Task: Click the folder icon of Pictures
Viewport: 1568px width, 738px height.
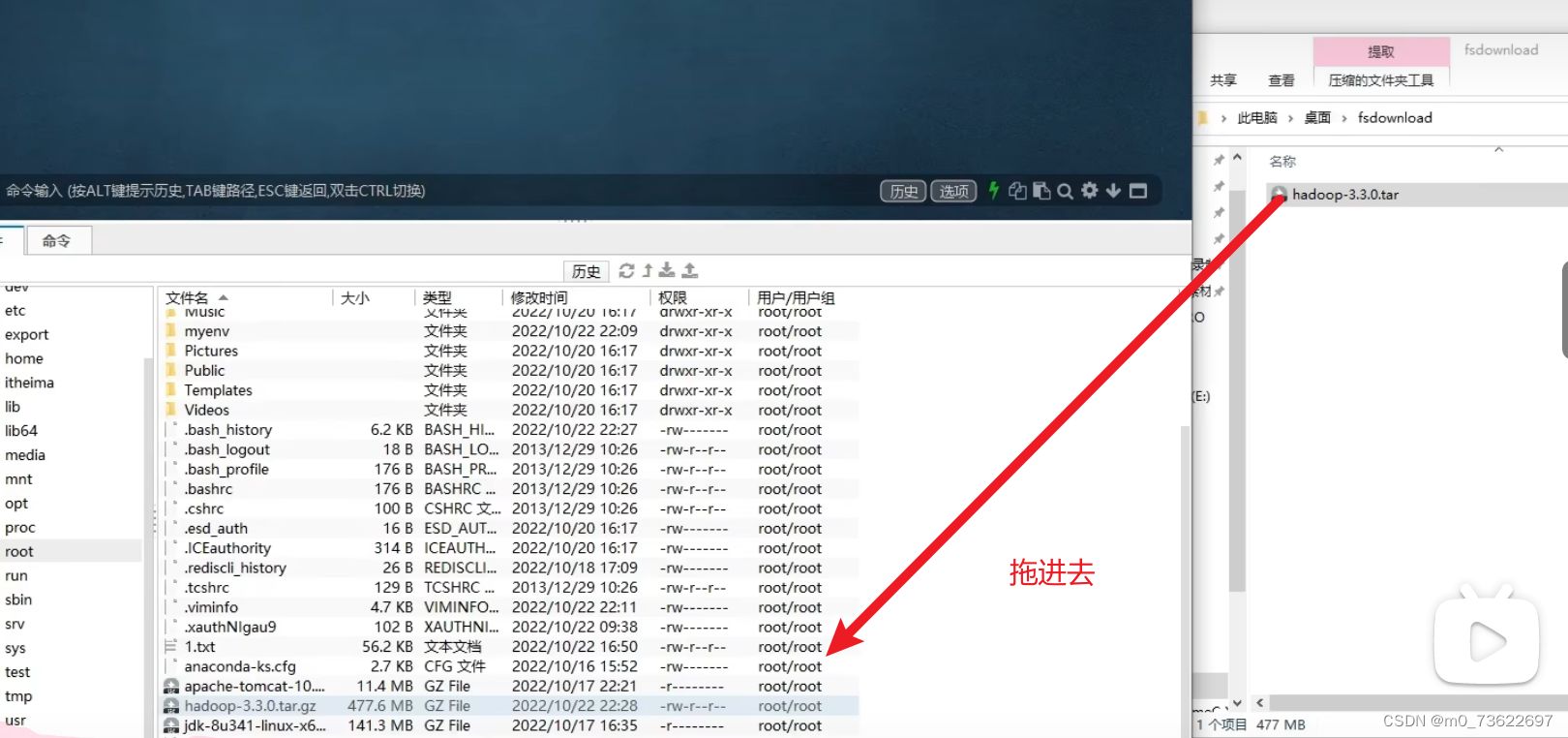Action: click(x=171, y=351)
